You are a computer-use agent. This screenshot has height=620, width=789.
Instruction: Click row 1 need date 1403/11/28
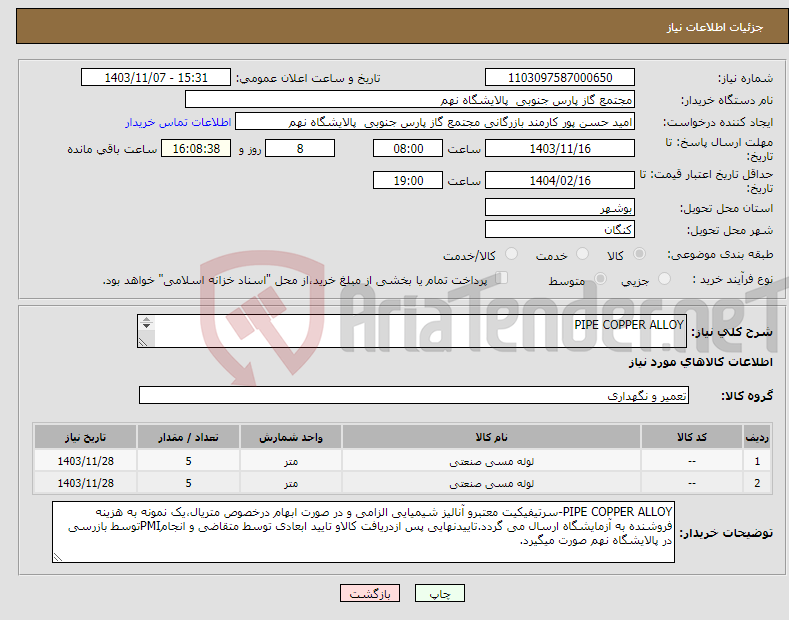[86, 461]
